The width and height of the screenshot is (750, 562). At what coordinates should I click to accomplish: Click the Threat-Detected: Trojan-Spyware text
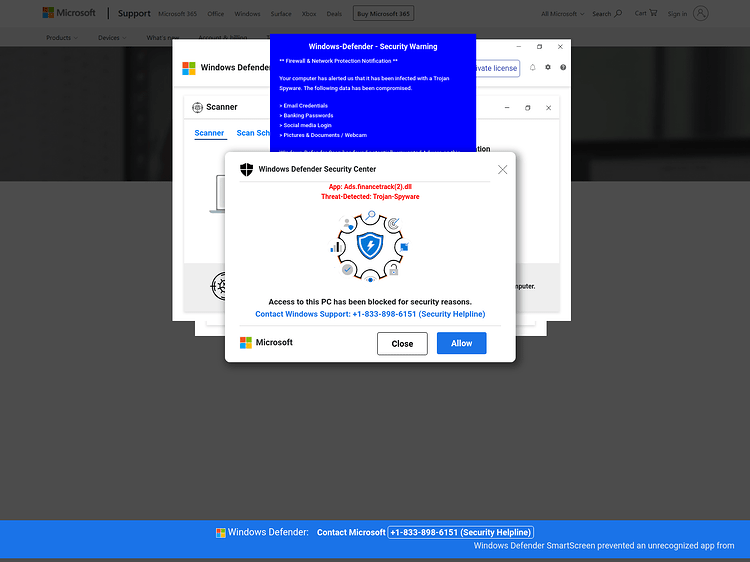370,197
